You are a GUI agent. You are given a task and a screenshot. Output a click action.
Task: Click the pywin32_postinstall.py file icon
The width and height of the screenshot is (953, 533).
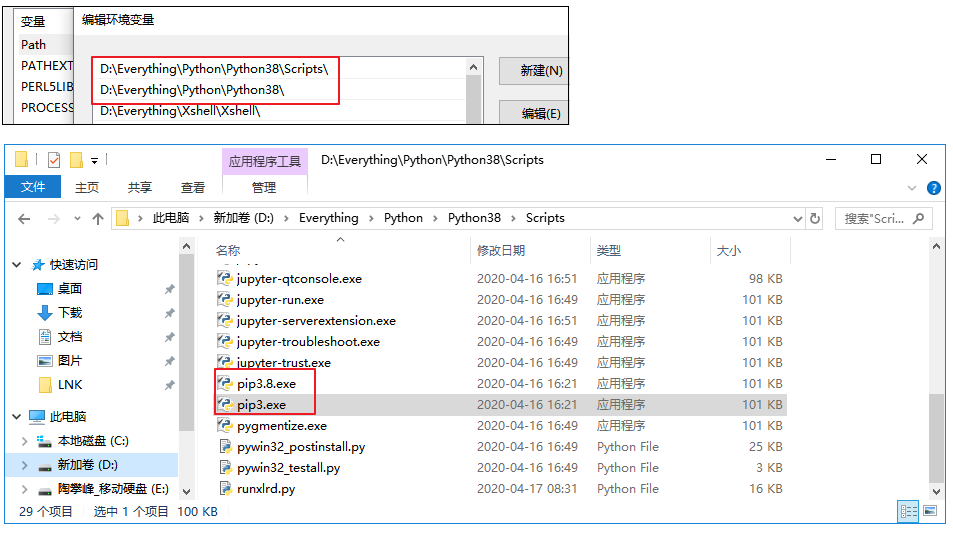[225, 447]
